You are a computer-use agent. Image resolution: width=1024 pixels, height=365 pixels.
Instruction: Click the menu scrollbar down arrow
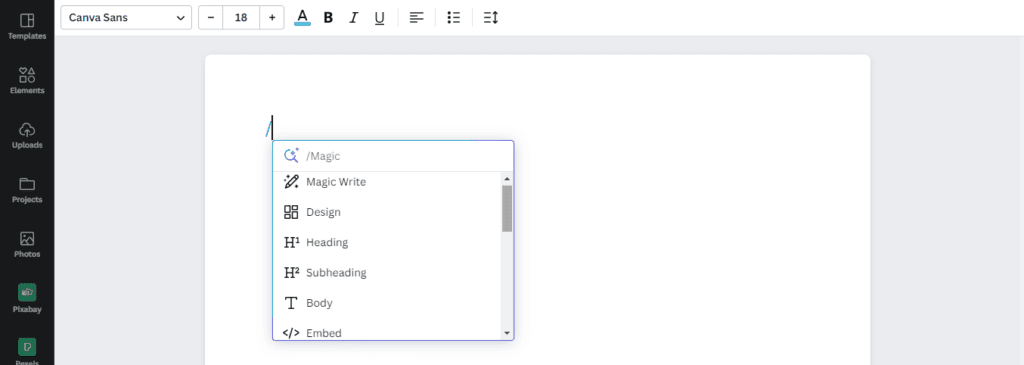pyautogui.click(x=507, y=333)
